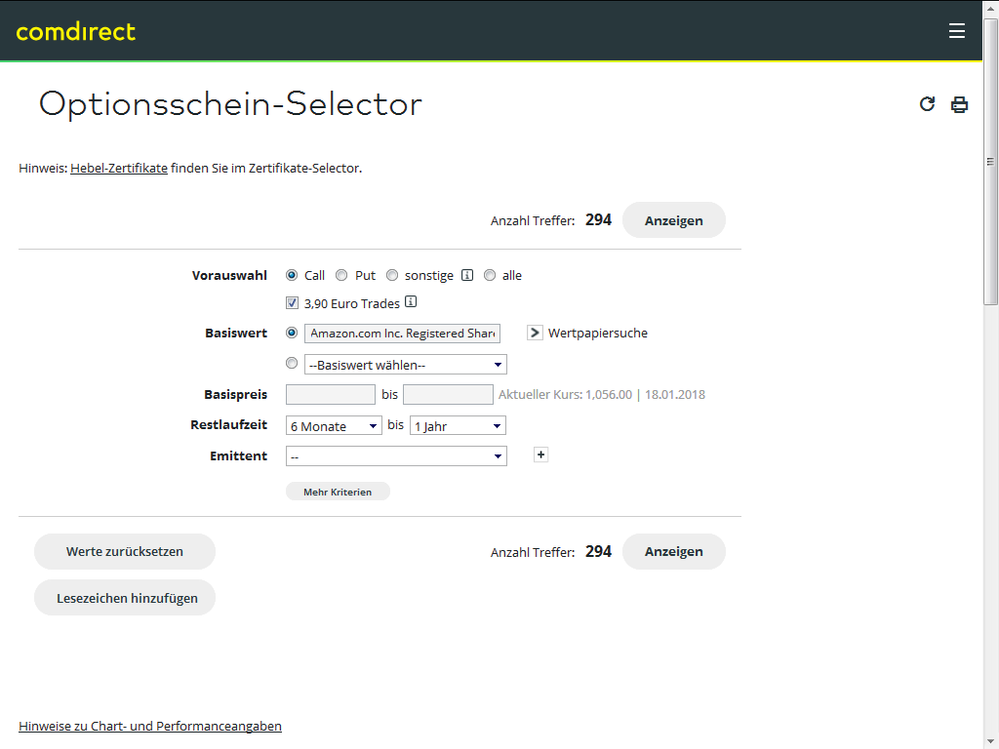The image size is (999, 749).
Task: Follow the Hebel-Zertifikate link
Action: pos(119,168)
